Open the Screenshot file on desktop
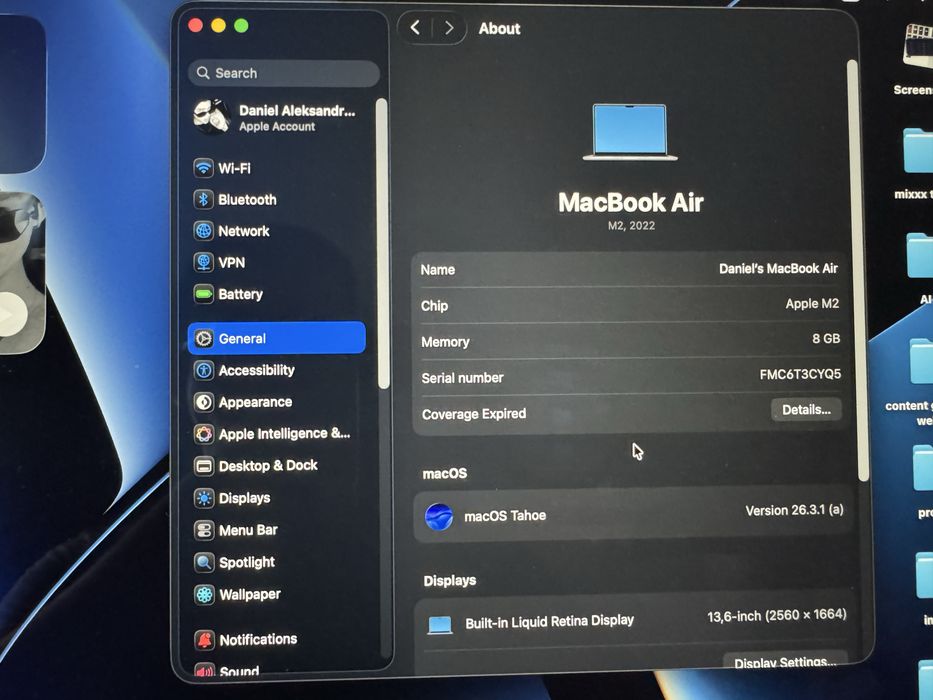 tap(916, 45)
